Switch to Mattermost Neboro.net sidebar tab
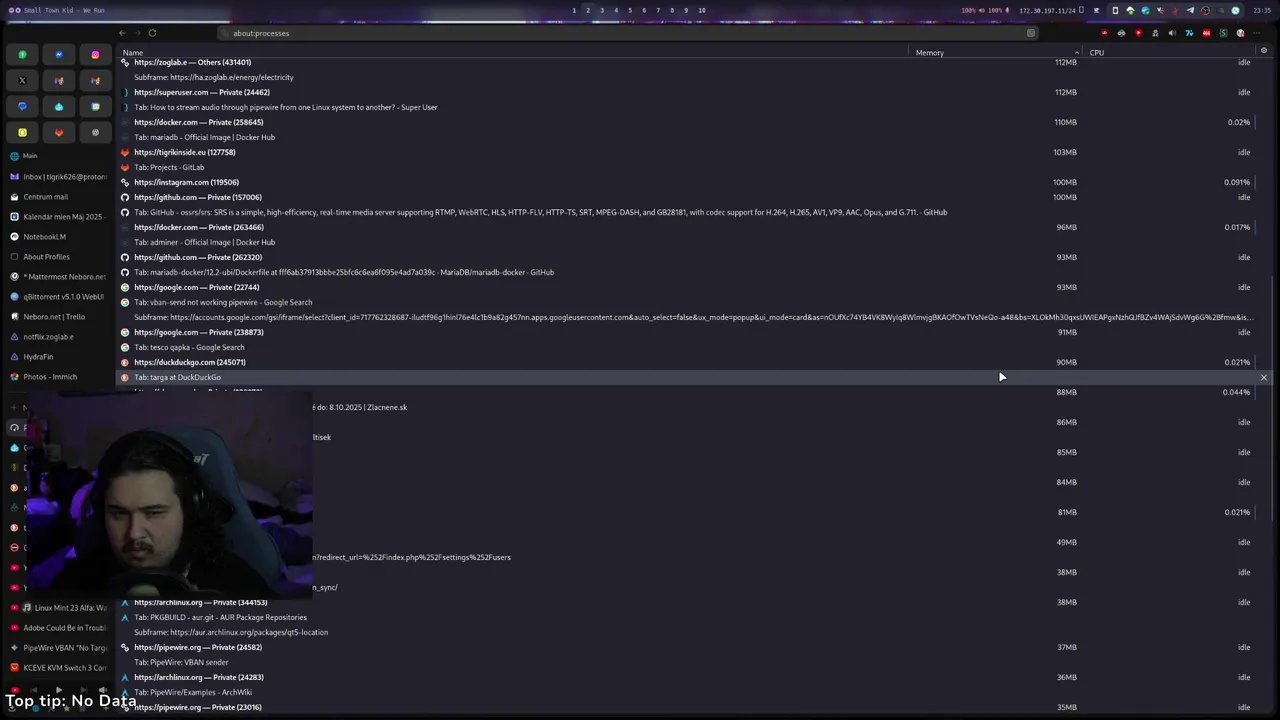Screen dimensions: 1280x720 click(58, 276)
